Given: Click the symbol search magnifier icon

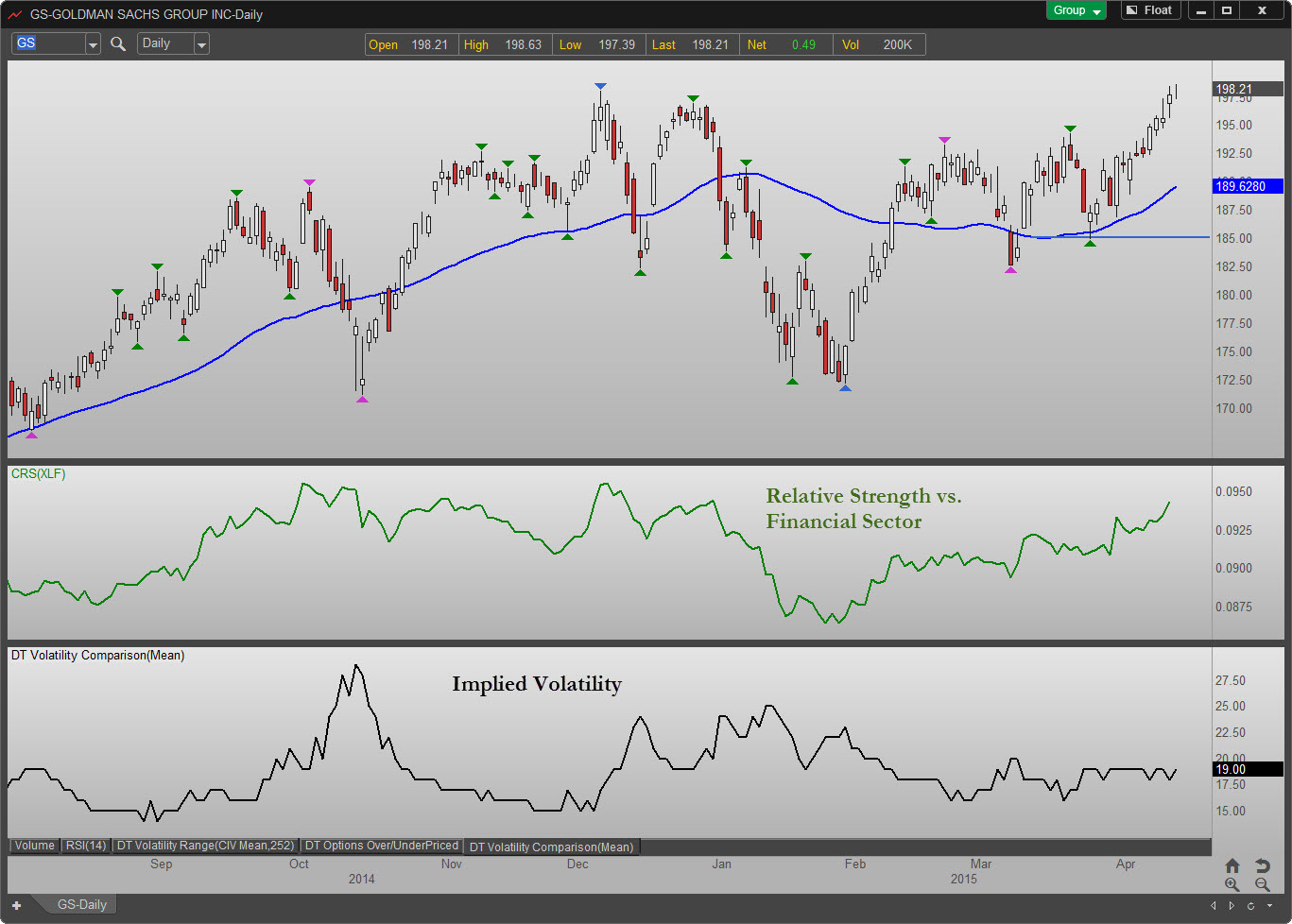Looking at the screenshot, I should (x=118, y=44).
